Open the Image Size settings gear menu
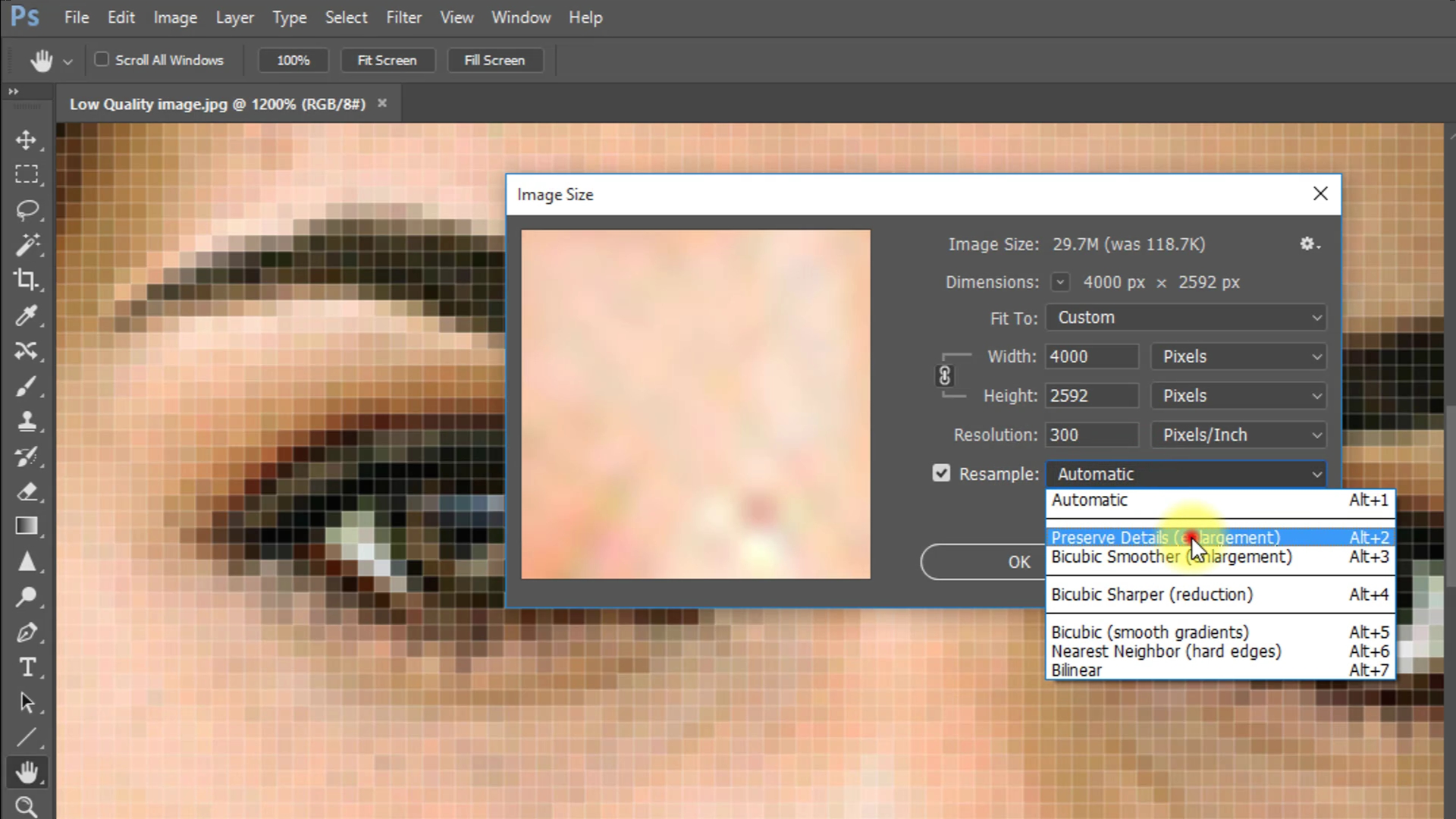The image size is (1456, 819). point(1309,244)
